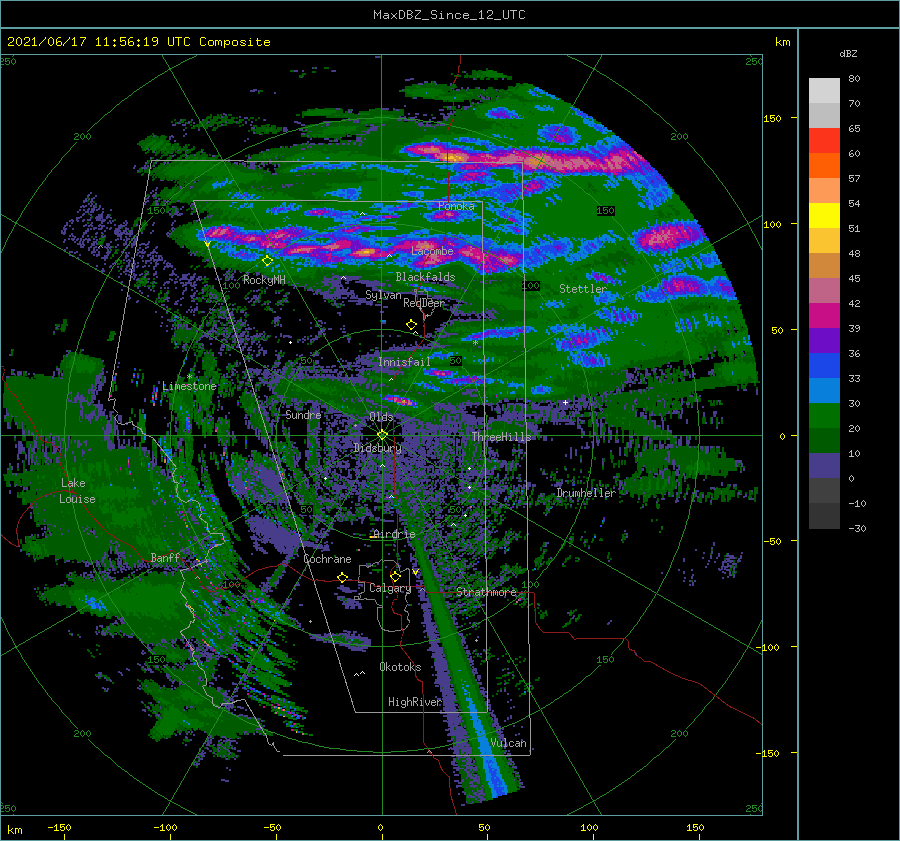Click the Lake Louise label
The height and width of the screenshot is (841, 900).
[77, 491]
